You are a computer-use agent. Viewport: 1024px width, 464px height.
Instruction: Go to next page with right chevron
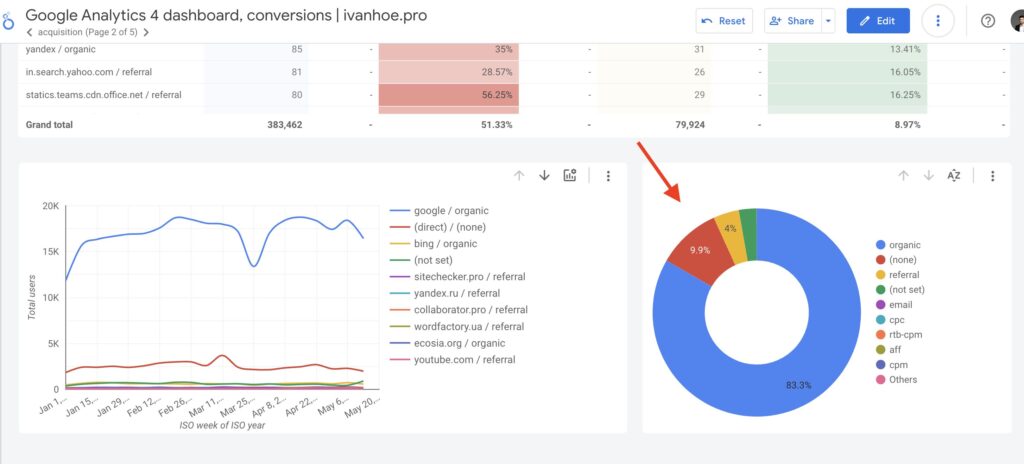coord(146,32)
